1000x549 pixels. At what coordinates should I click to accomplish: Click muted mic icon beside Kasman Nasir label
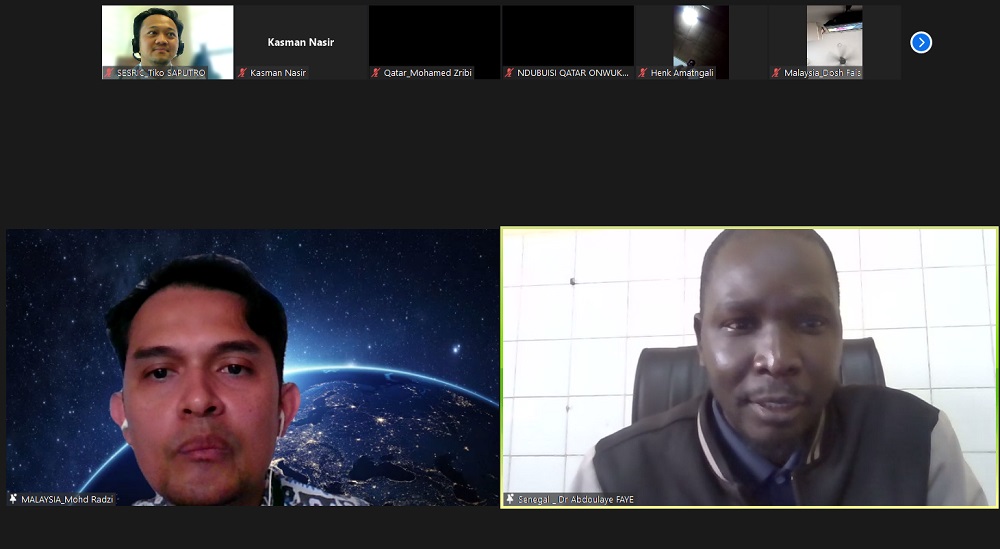click(243, 73)
